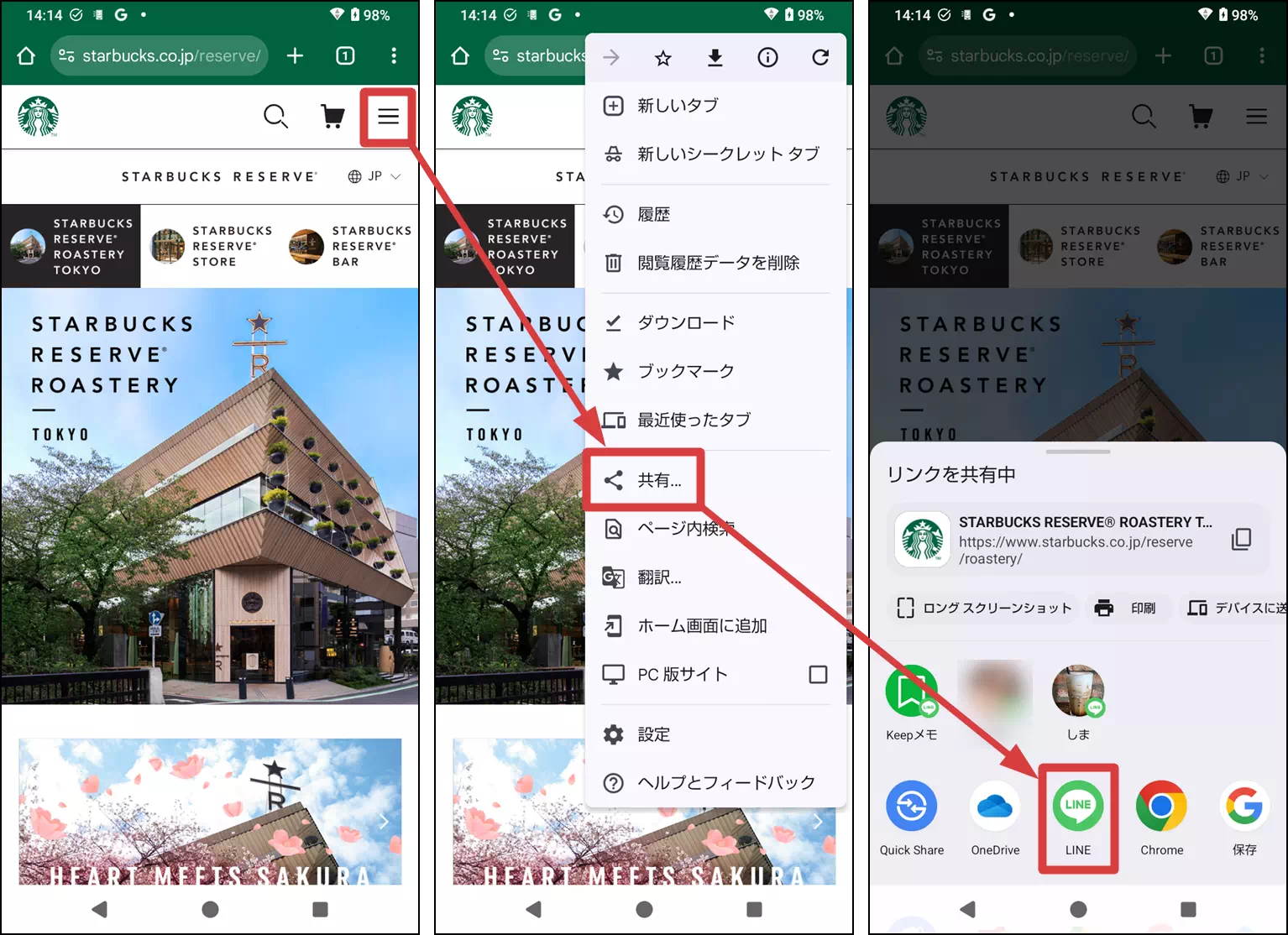Select 新しいタブ menu item
This screenshot has width=1288, height=935.
pos(715,106)
